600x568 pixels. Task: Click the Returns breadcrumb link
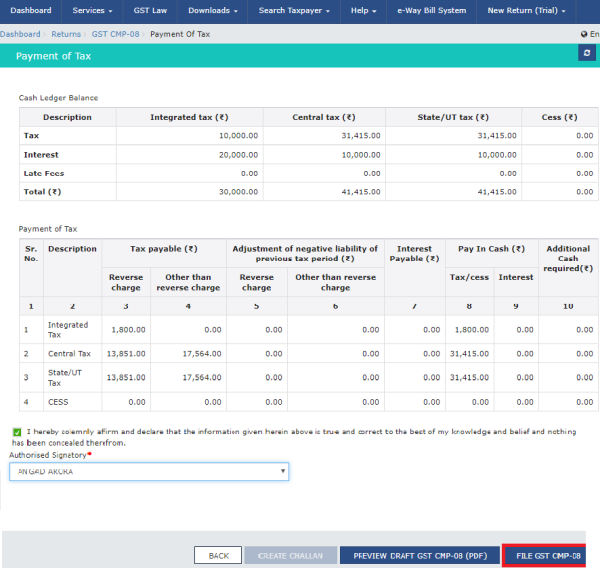click(66, 34)
